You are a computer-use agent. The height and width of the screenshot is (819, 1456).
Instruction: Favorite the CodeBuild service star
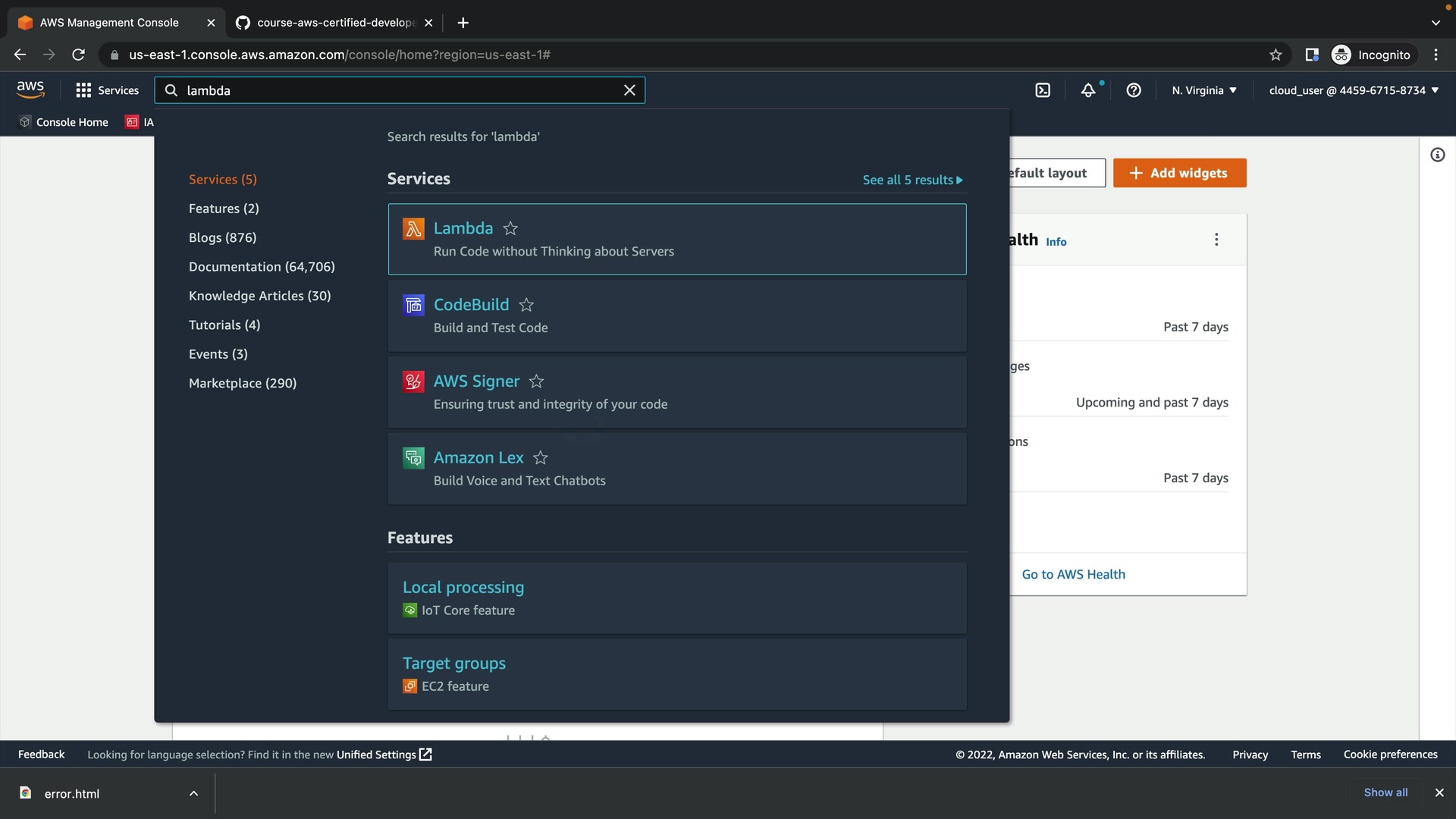pyautogui.click(x=526, y=305)
